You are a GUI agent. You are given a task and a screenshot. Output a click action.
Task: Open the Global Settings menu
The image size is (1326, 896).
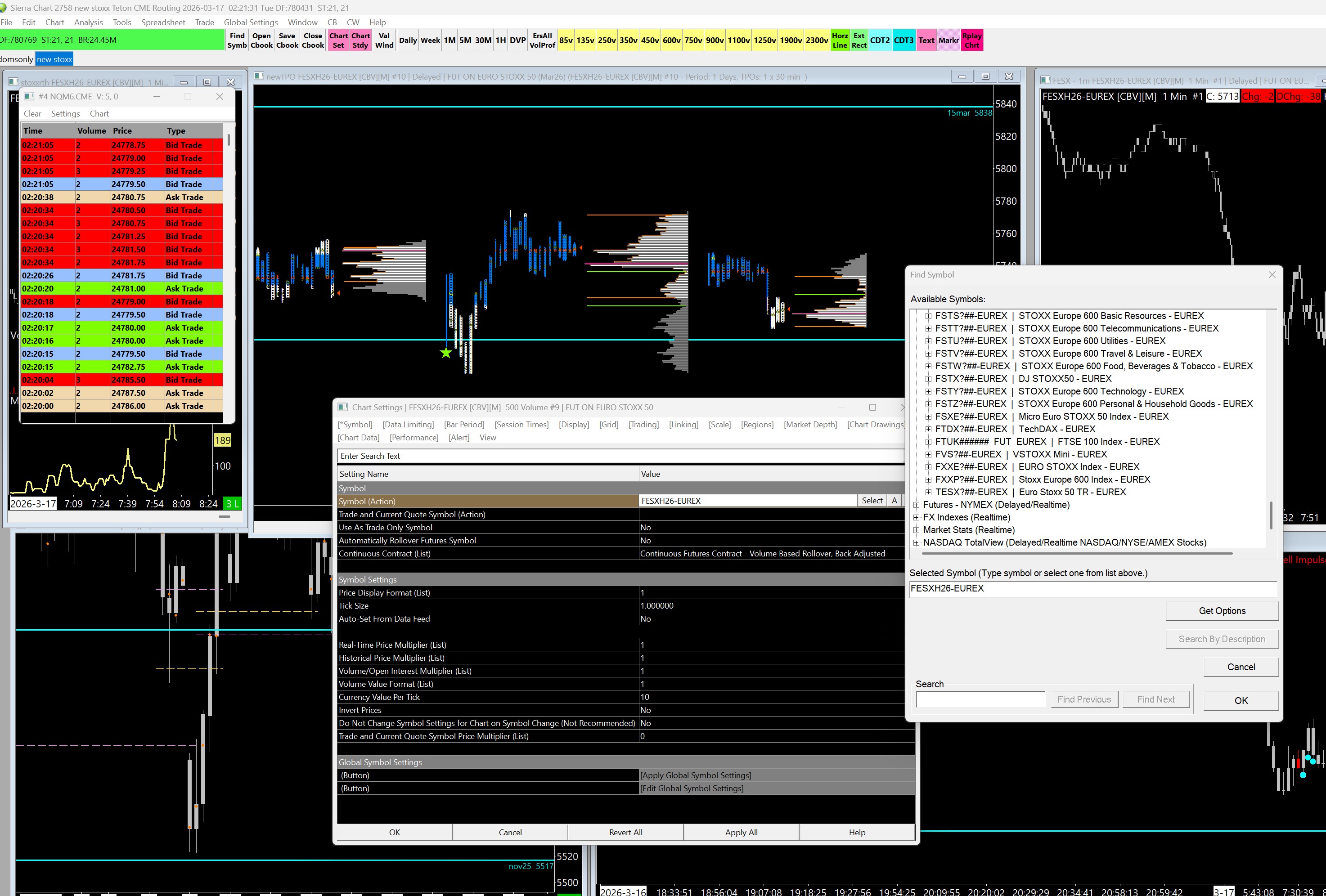[x=251, y=22]
